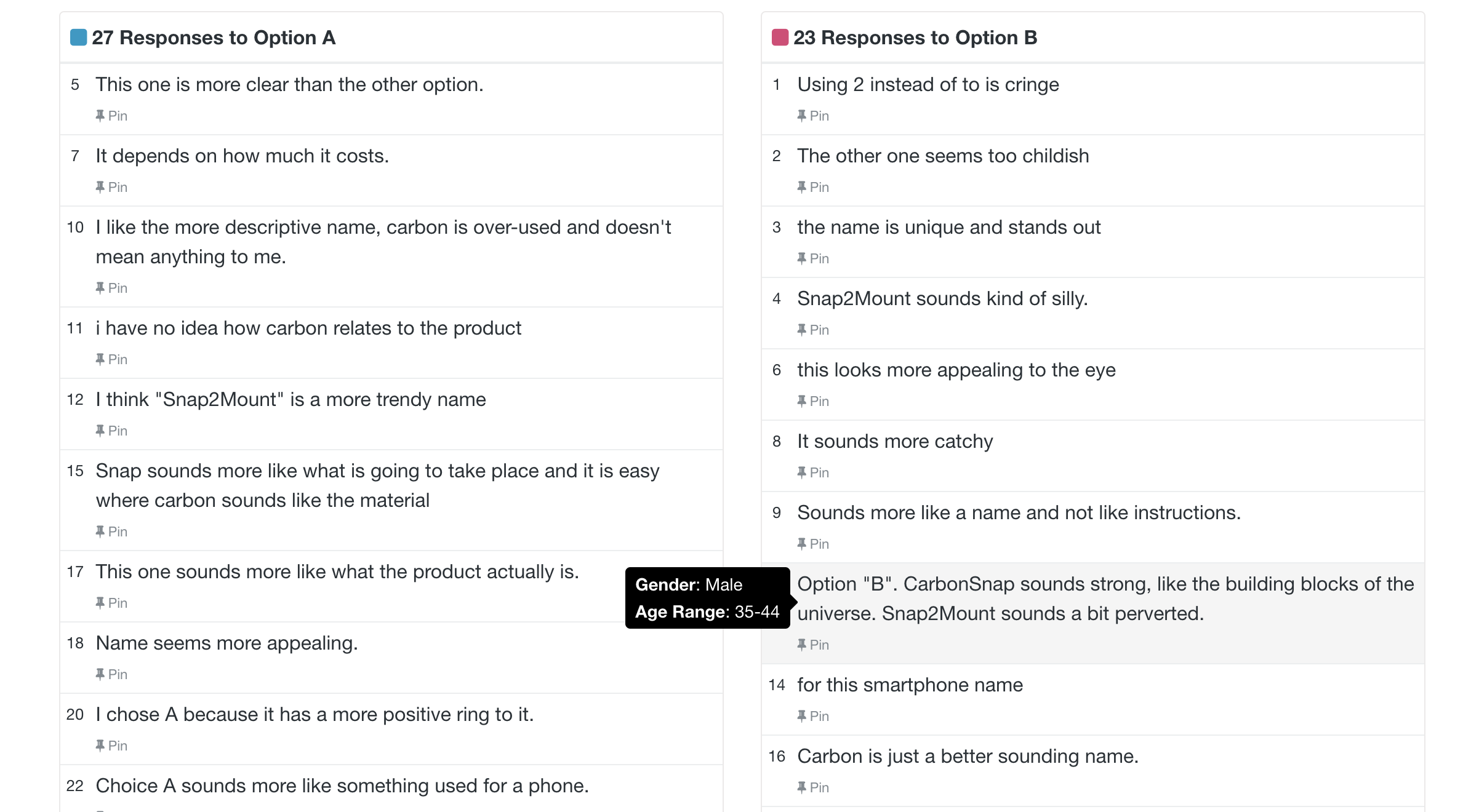Pin response 16 about Carbon sounding better
The height and width of the screenshot is (812, 1471).
pyautogui.click(x=813, y=787)
